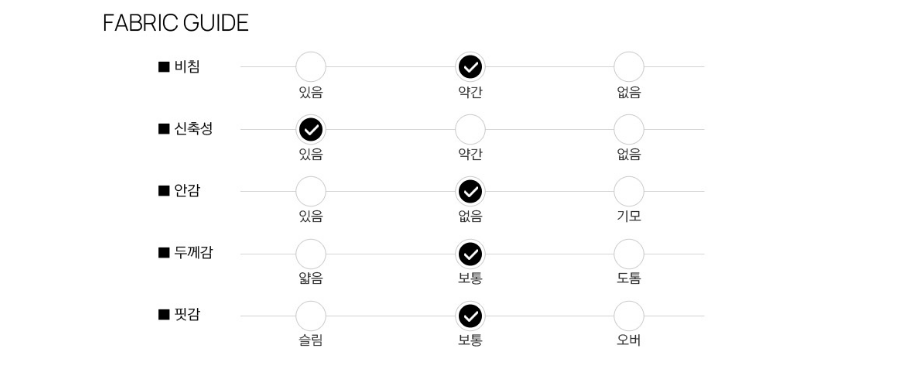Choose 없음 circle in 신축성 row
The image size is (904, 375).
click(x=629, y=129)
